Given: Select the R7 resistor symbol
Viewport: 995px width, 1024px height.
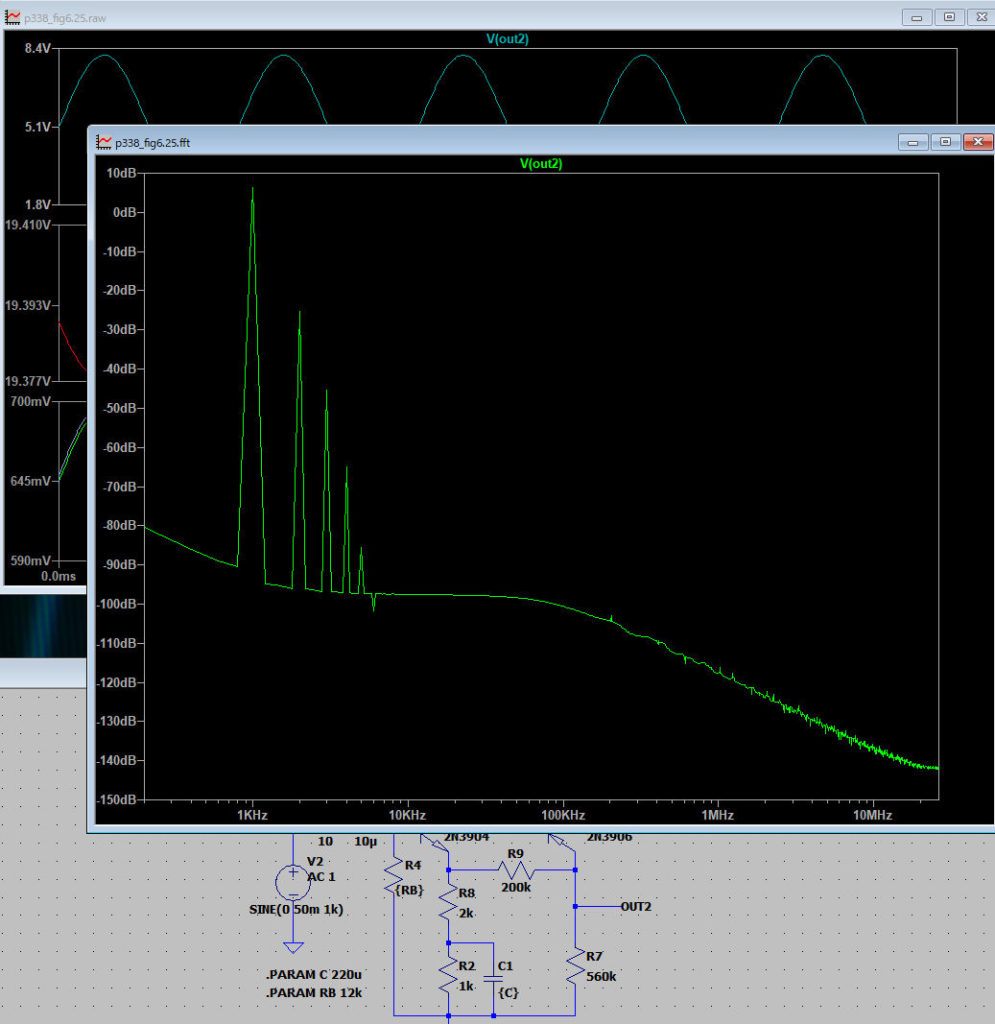Looking at the screenshot, I should 575,967.
